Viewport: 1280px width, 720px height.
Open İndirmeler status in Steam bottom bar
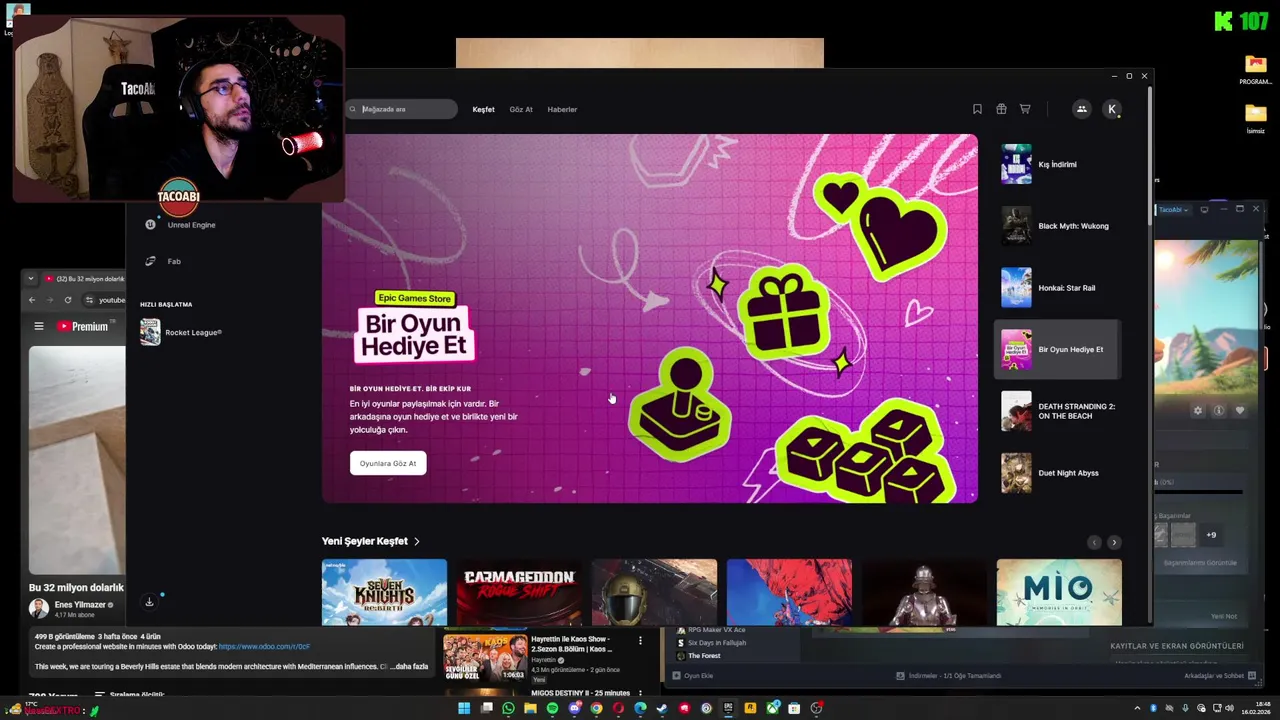click(x=949, y=676)
